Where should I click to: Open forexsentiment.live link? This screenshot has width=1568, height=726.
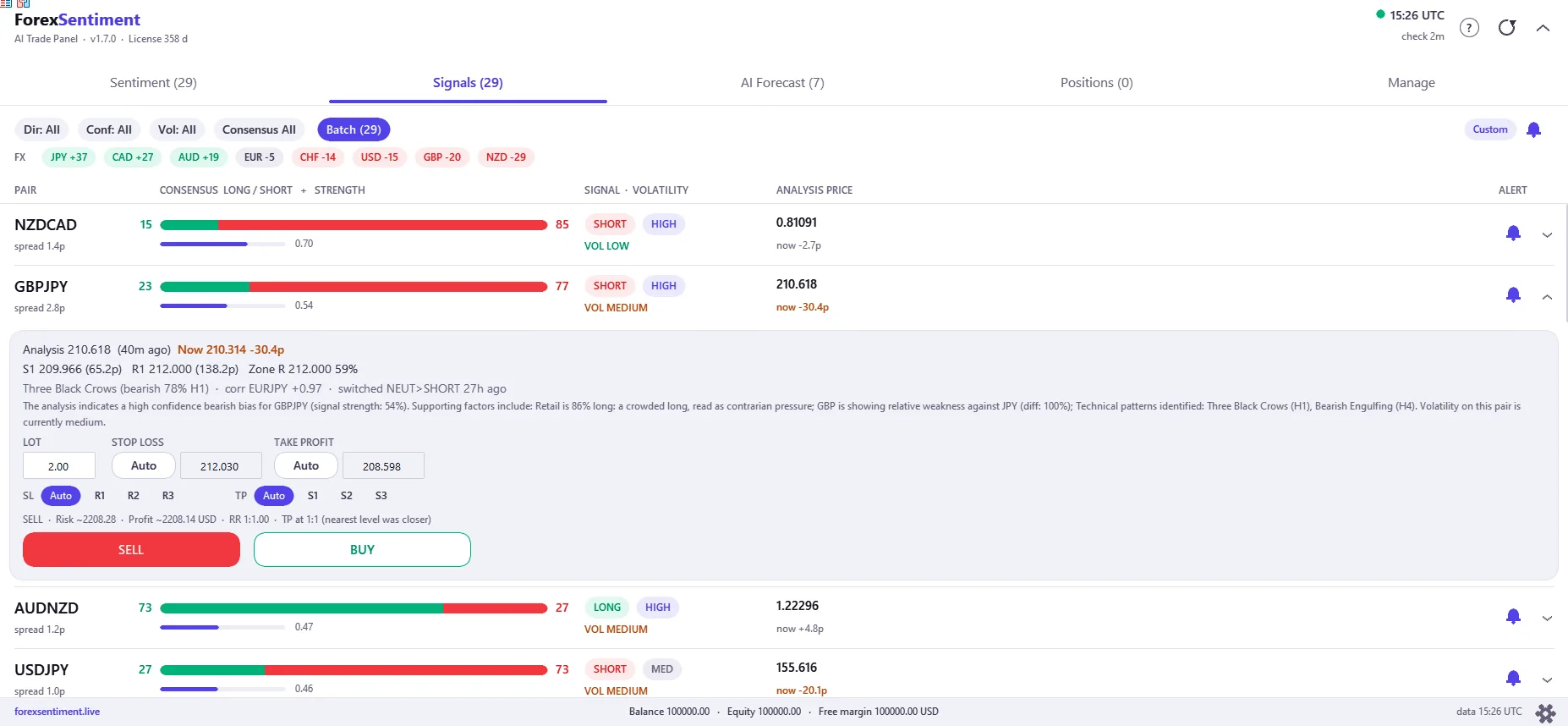57,712
